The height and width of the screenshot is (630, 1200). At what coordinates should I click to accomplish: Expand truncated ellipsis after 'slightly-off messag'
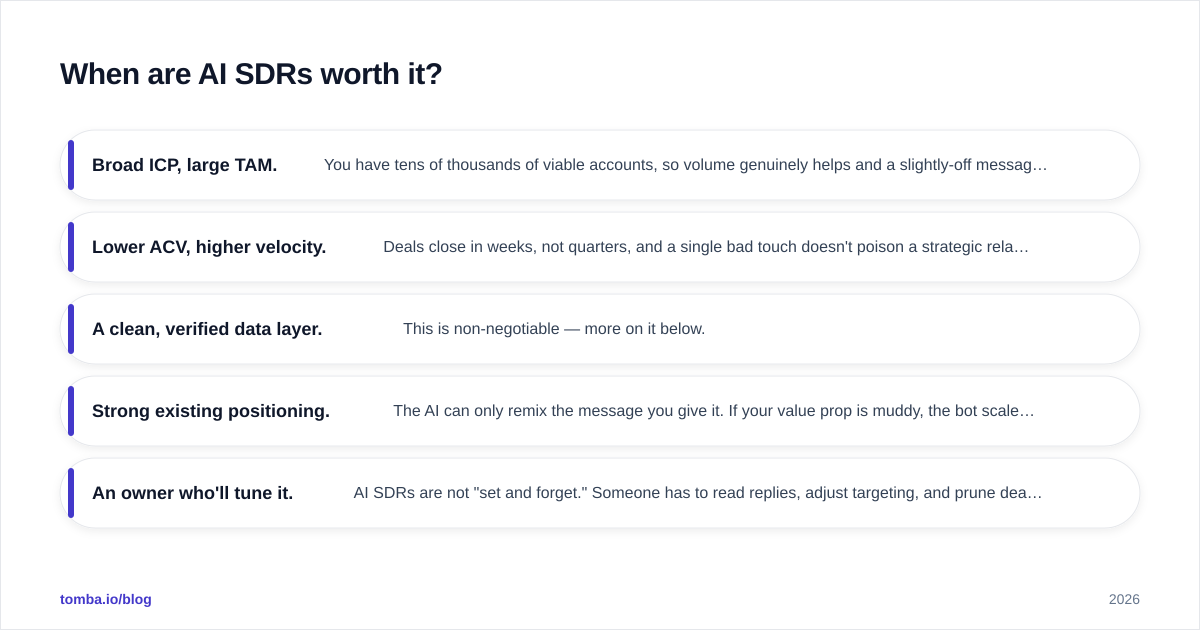[x=1041, y=165]
